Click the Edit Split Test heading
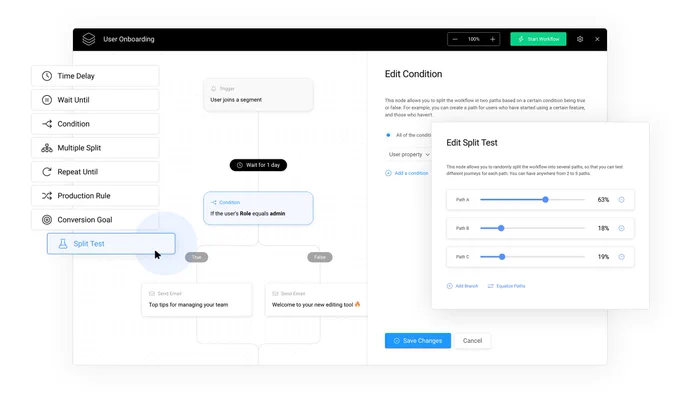 click(x=472, y=143)
